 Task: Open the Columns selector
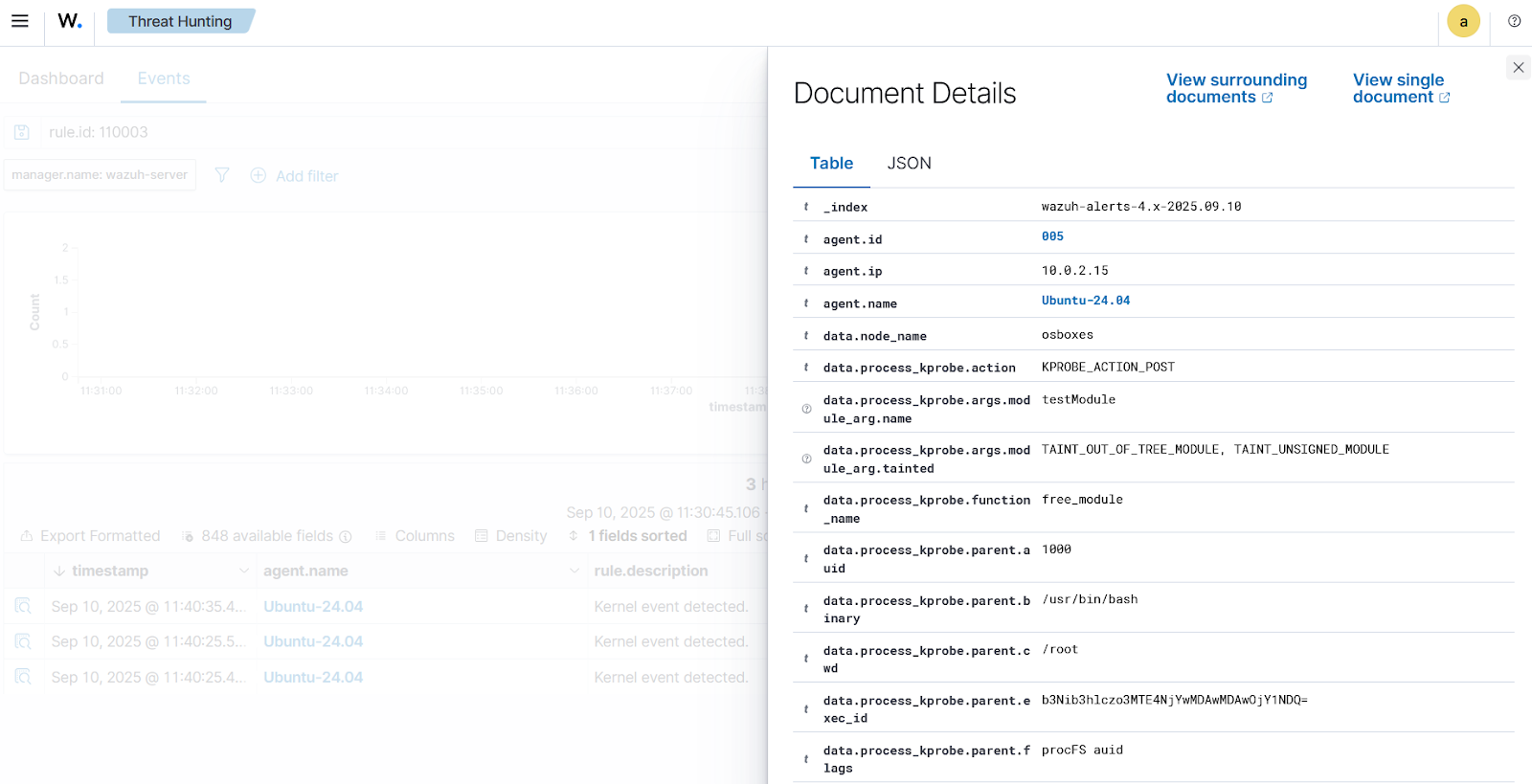click(415, 536)
